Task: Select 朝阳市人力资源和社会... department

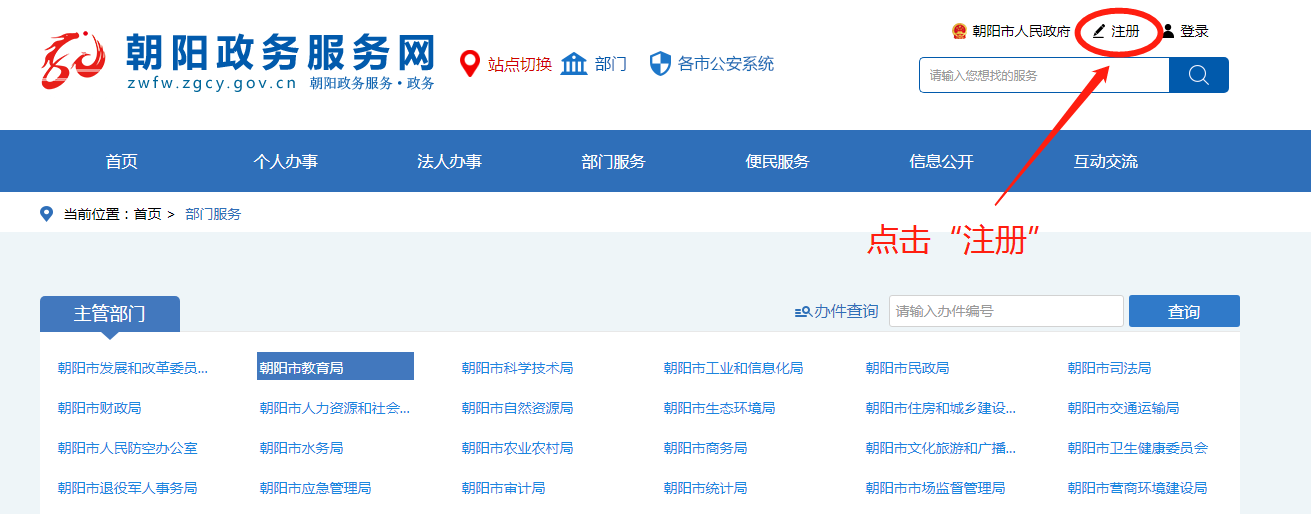Action: [335, 408]
